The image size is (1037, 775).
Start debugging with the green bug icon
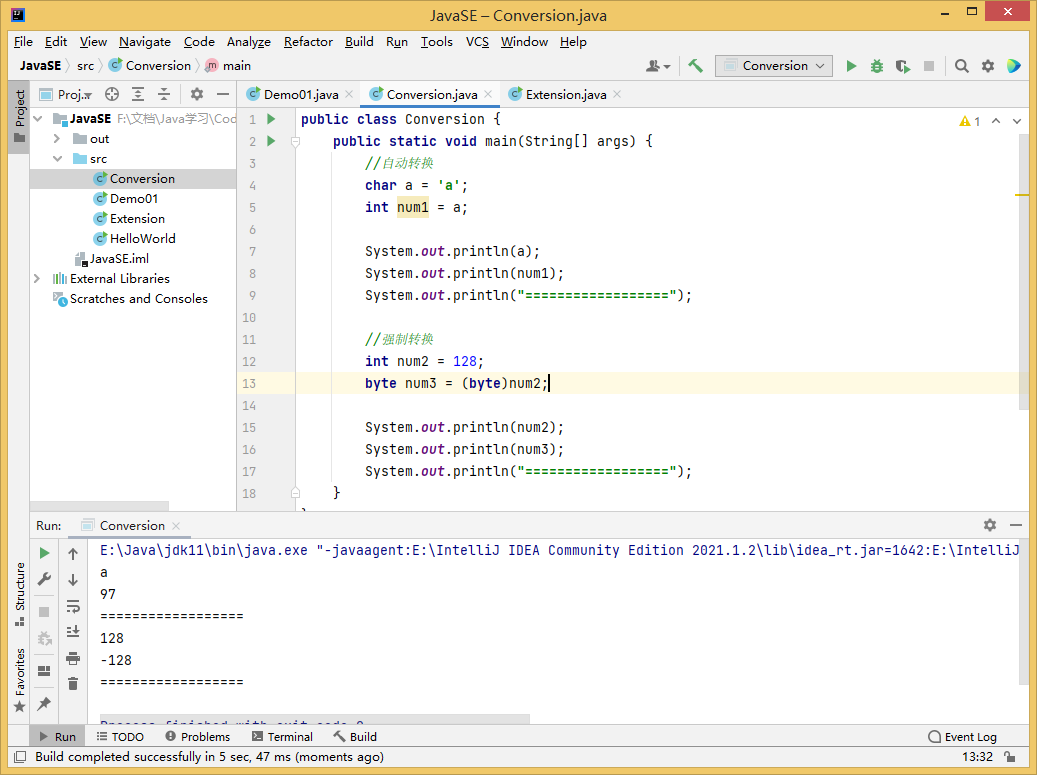[877, 66]
